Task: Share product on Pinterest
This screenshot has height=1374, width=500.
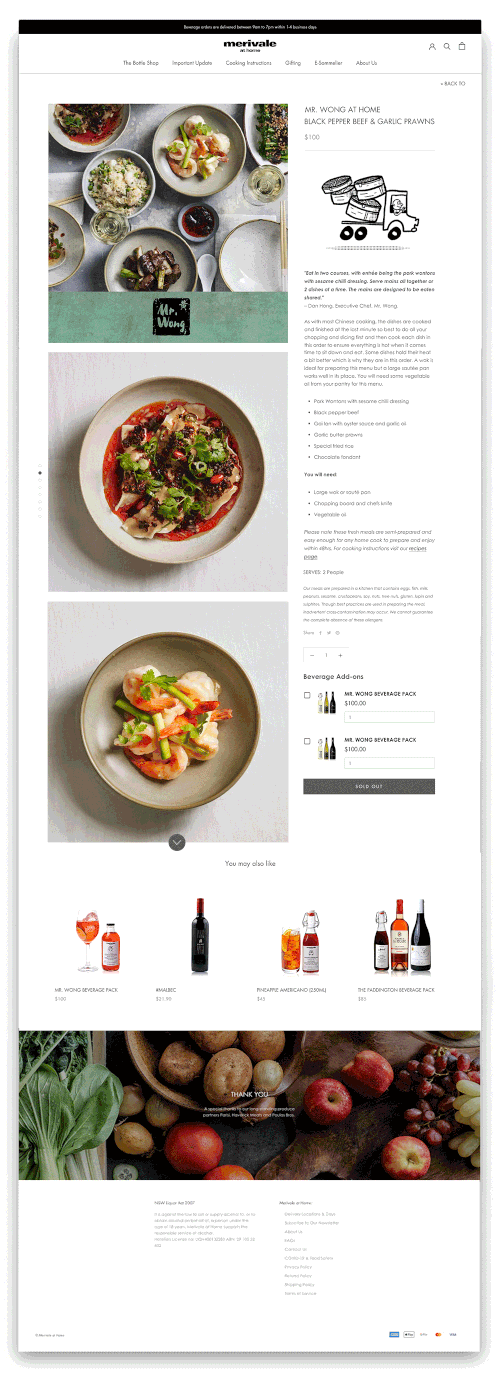Action: coord(337,633)
